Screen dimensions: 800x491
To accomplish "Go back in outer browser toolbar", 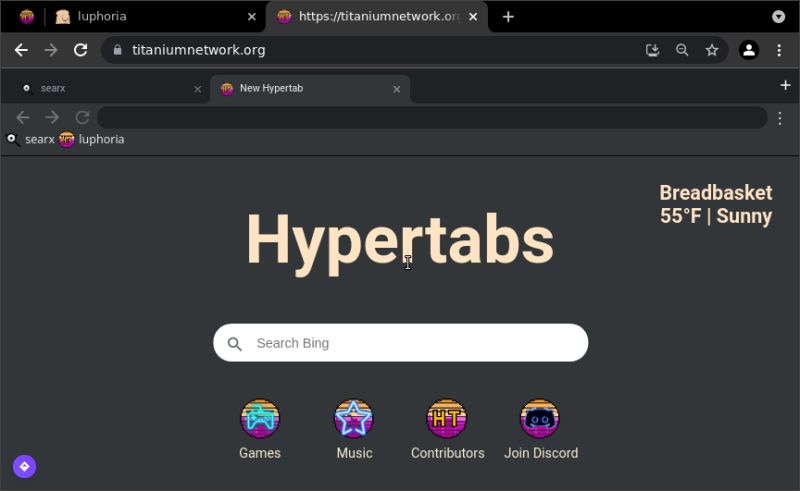I will pyautogui.click(x=21, y=50).
